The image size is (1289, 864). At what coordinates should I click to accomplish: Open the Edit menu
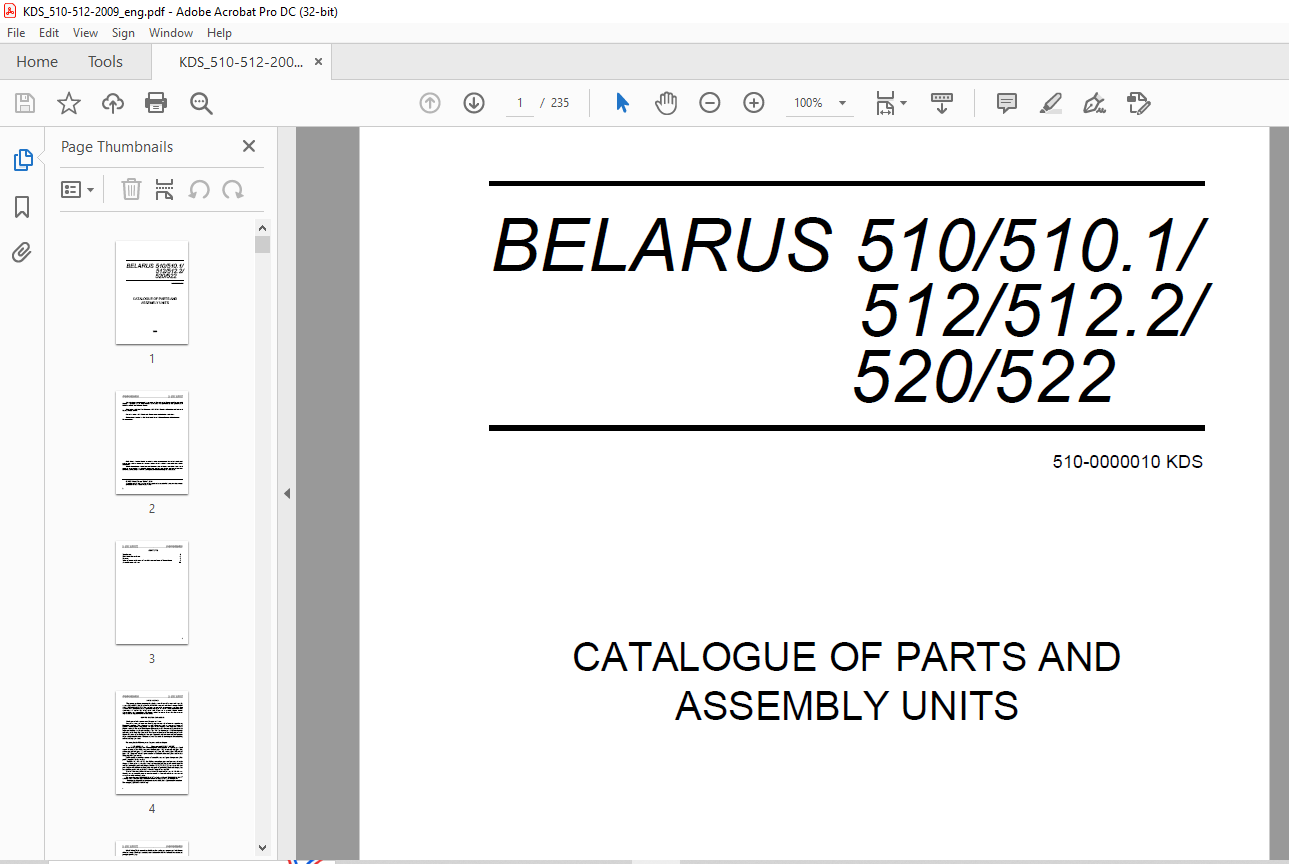point(49,33)
